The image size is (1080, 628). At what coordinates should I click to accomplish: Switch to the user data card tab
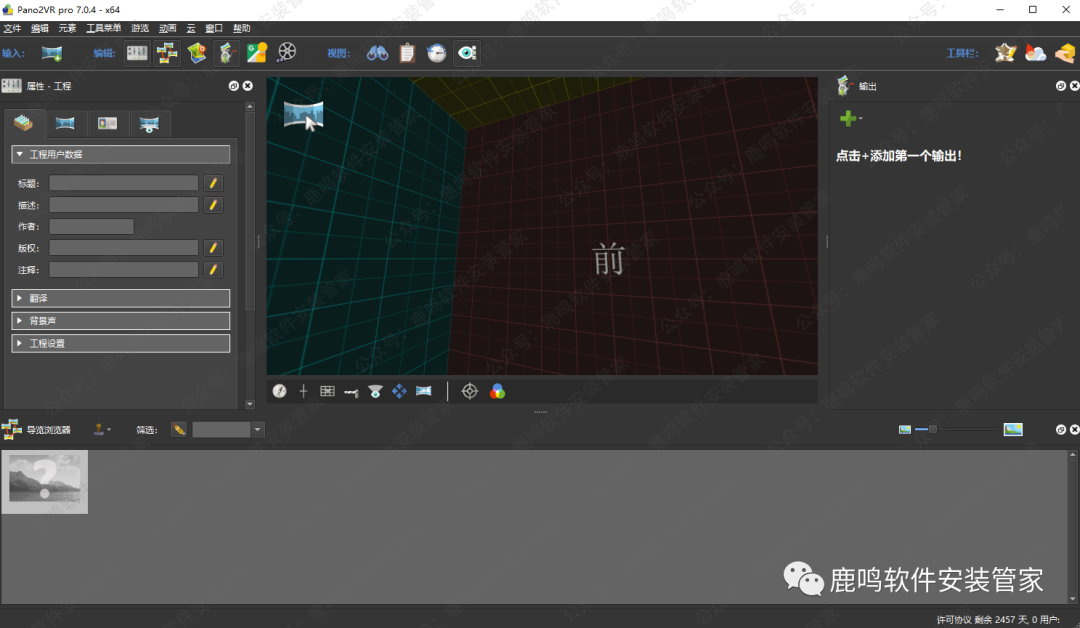pyautogui.click(x=107, y=123)
